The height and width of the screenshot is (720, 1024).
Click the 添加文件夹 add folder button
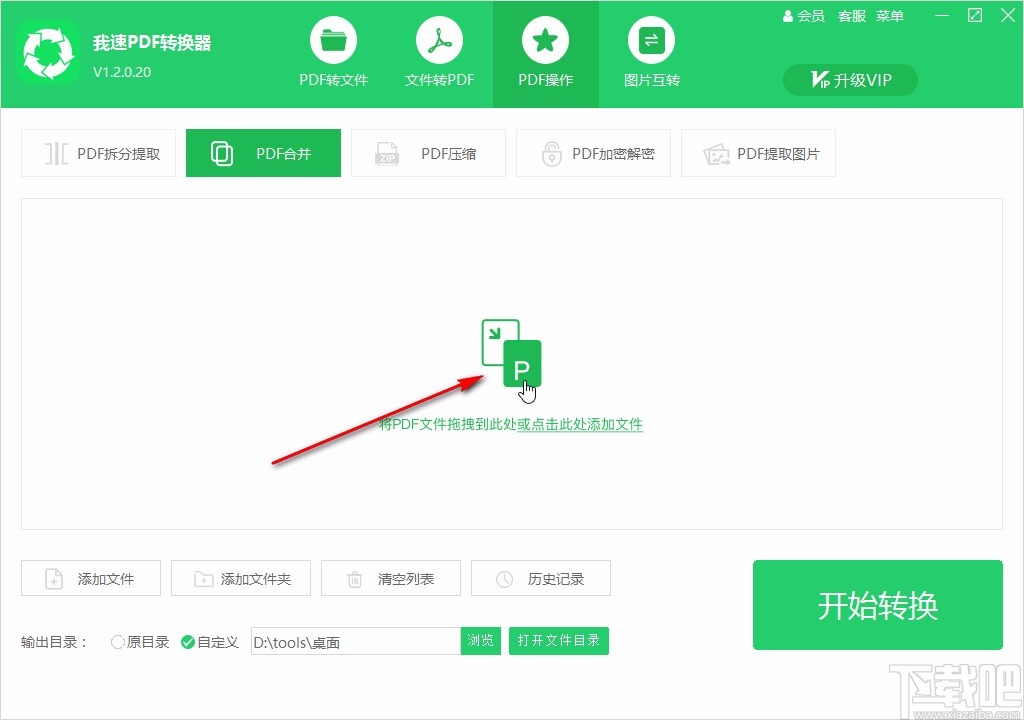tap(240, 578)
